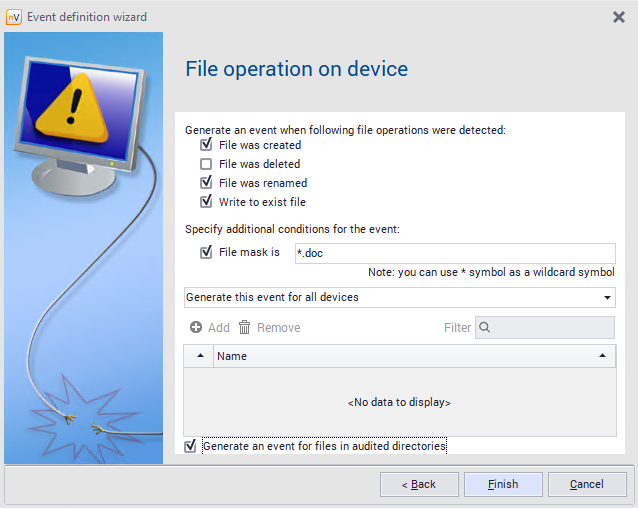Screen dimensions: 638x508
Task: Click the Filter magnifying glass icon
Action: click(x=485, y=327)
